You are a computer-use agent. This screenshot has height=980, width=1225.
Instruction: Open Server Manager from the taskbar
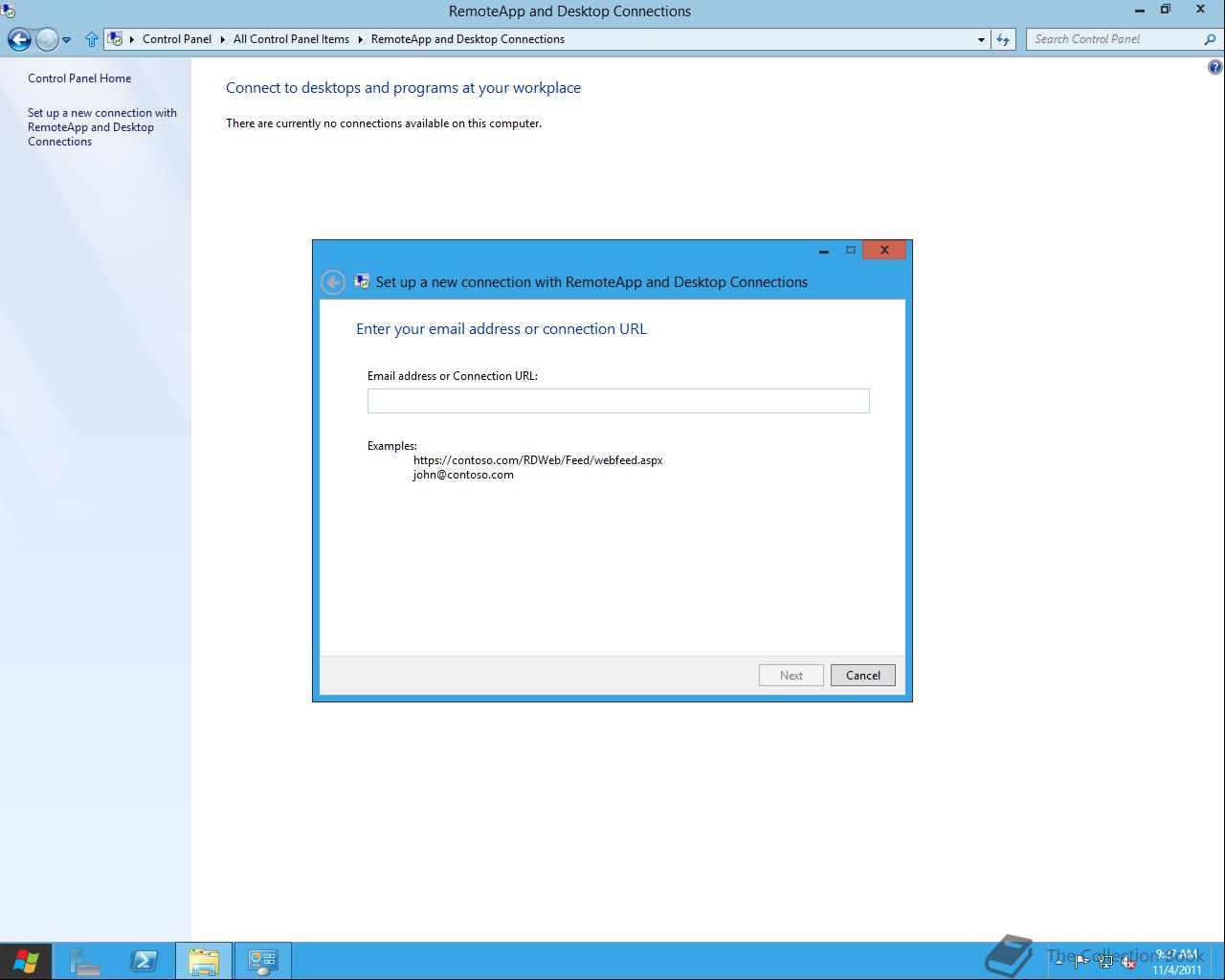click(x=85, y=961)
